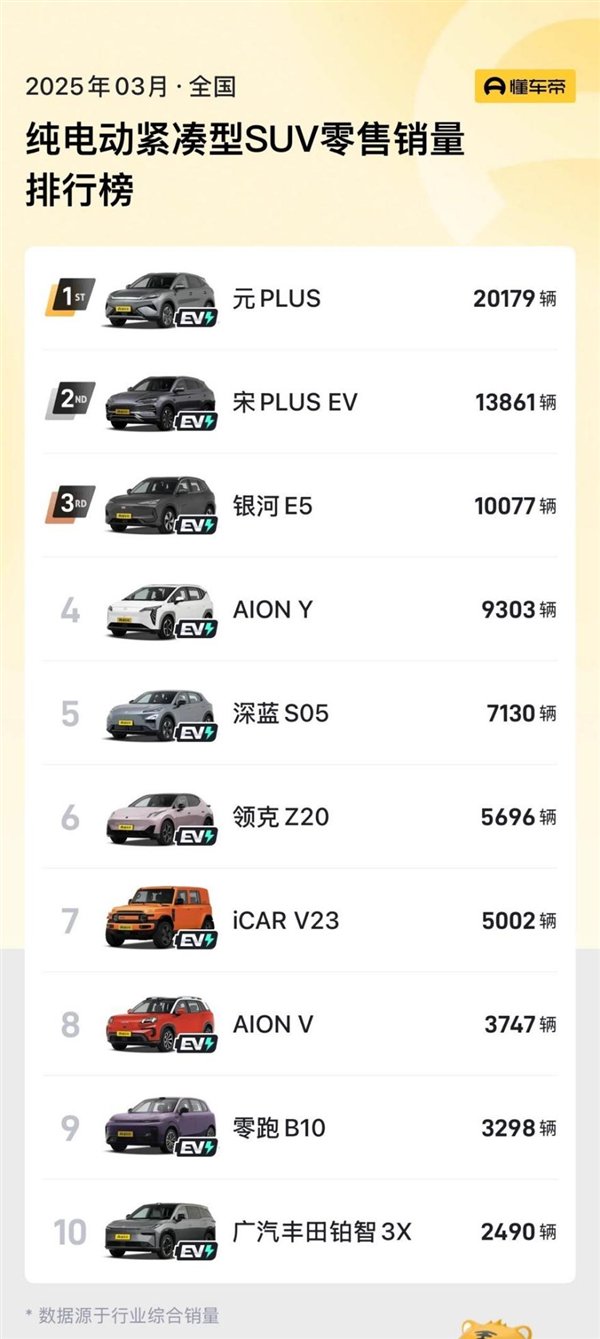Click the 1ST gold rank badge
This screenshot has width=600, height=1339.
[x=70, y=297]
